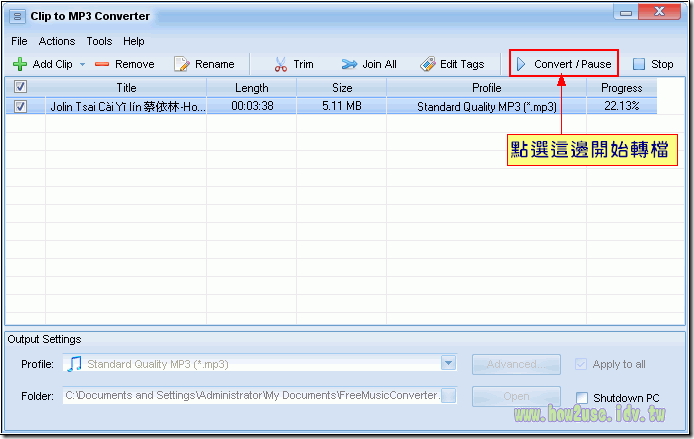Remove the selected clip using Remove icon
The height and width of the screenshot is (439, 694).
pyautogui.click(x=102, y=64)
